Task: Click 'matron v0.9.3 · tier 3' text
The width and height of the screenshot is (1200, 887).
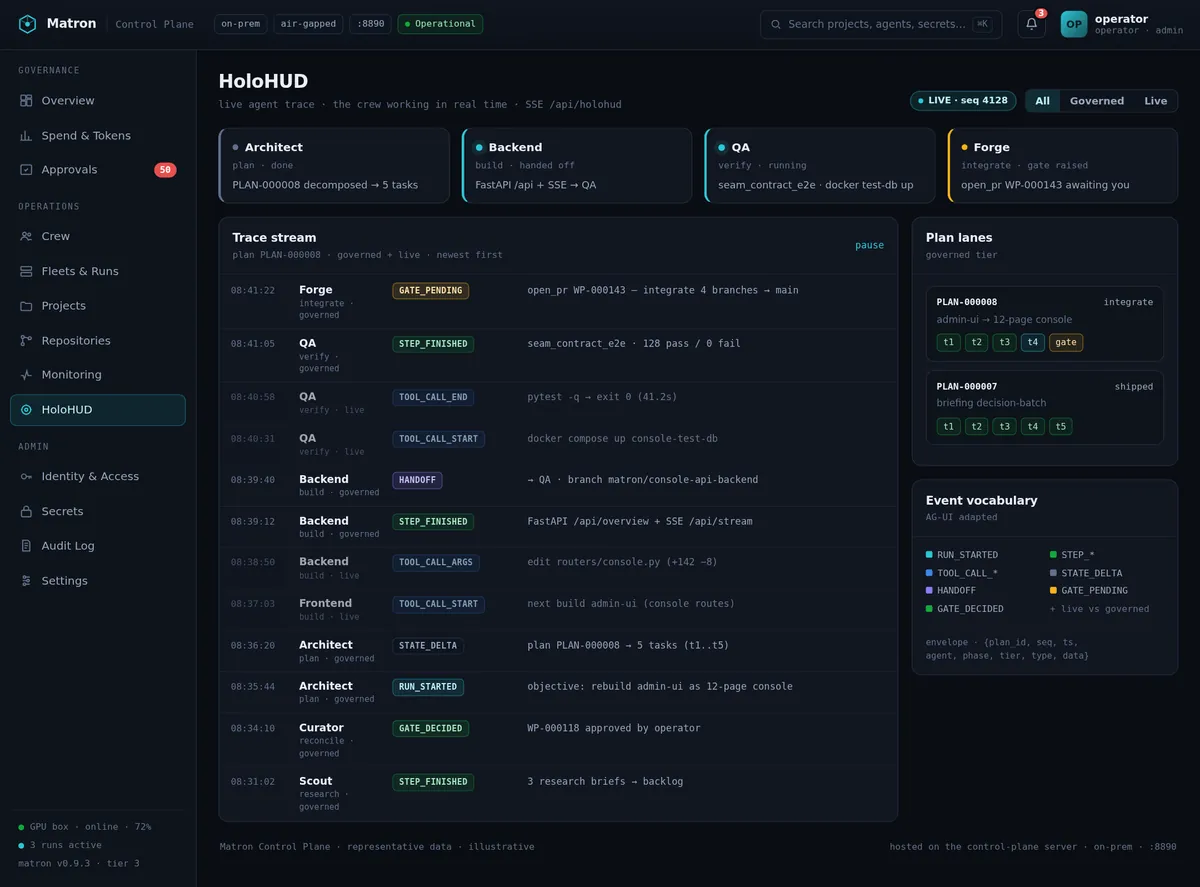Action: 79,863
